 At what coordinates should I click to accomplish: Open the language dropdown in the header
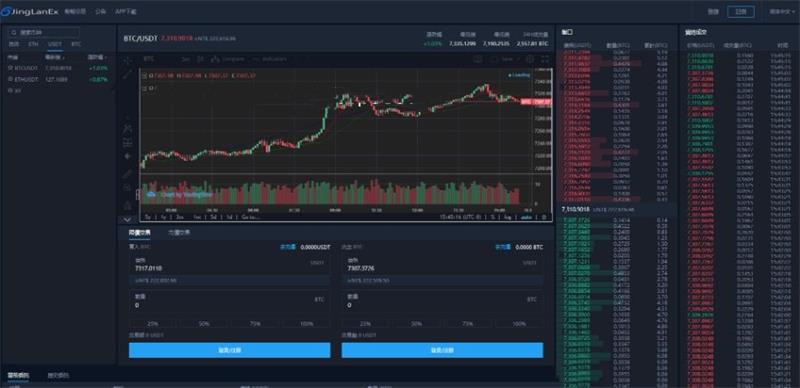[x=781, y=12]
